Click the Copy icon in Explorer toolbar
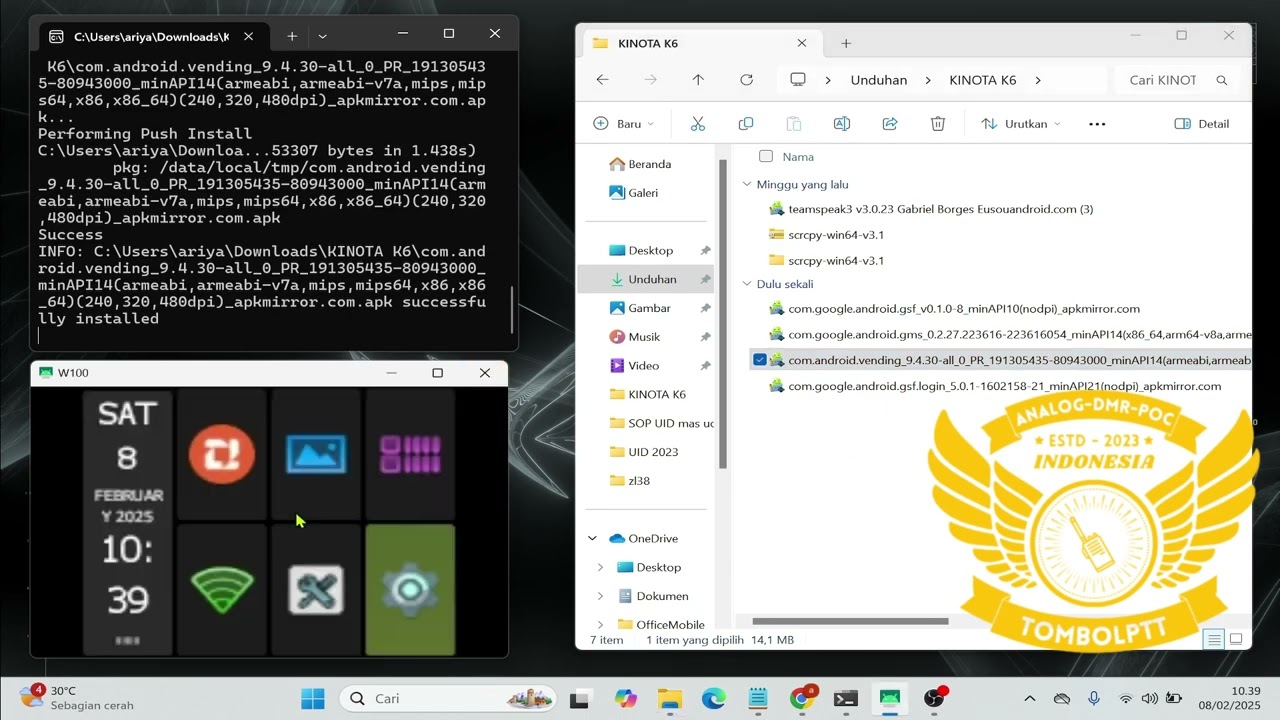 [746, 124]
